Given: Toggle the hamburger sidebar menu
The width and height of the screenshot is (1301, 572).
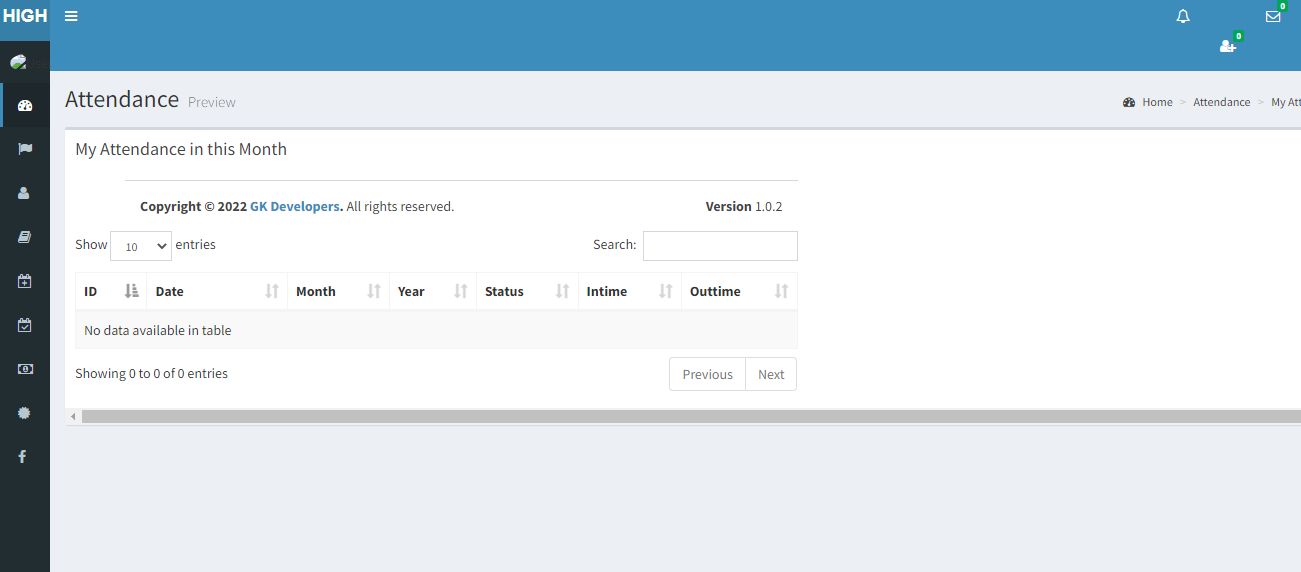Looking at the screenshot, I should point(71,16).
